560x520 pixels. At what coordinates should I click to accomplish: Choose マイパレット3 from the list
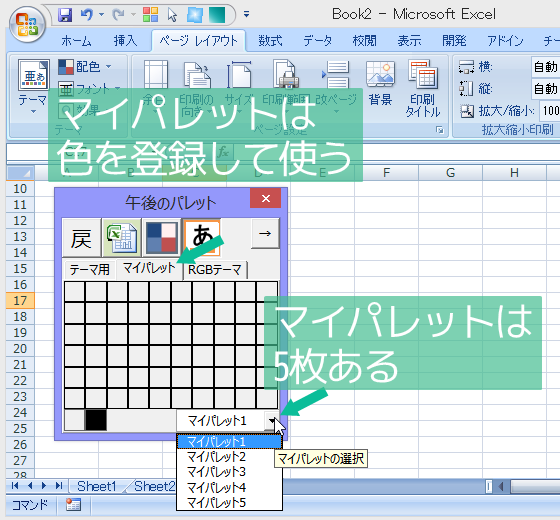(229, 472)
